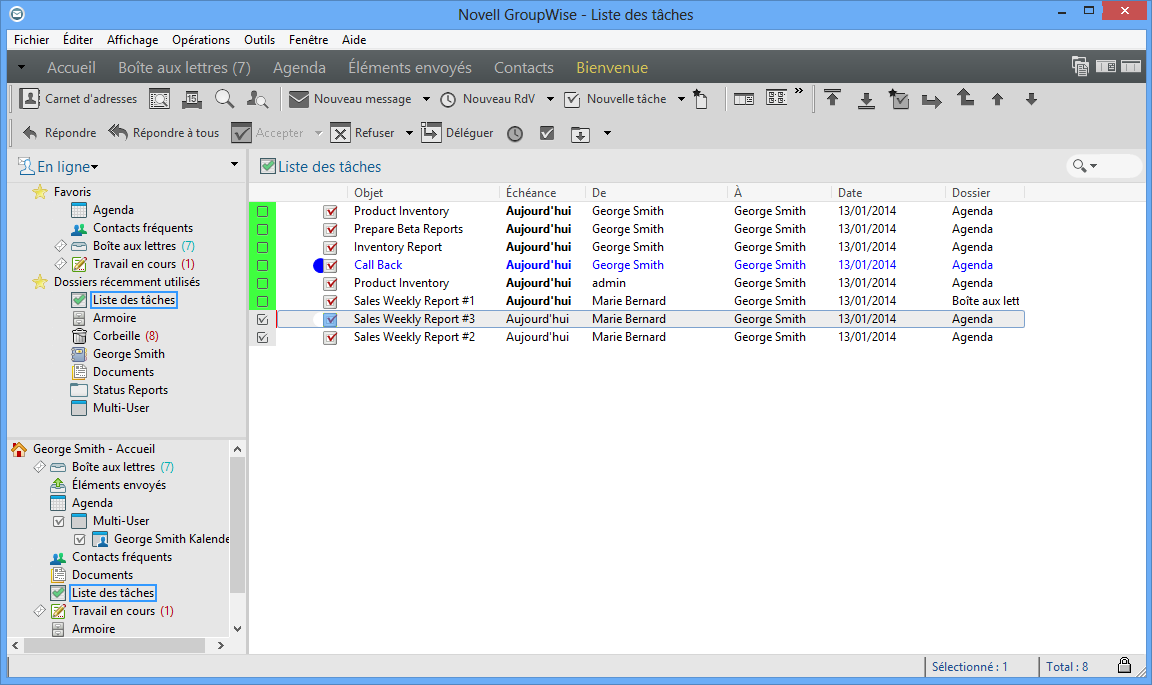Click Déléguer to delegate the task

tap(457, 133)
